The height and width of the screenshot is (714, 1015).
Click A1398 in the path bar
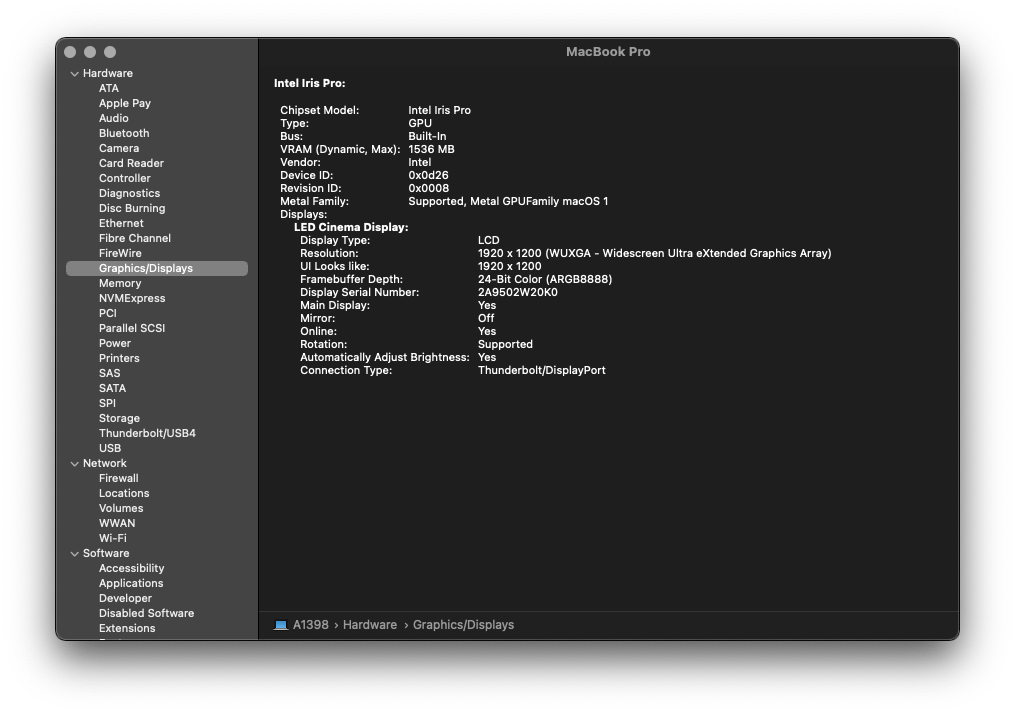[x=311, y=625]
